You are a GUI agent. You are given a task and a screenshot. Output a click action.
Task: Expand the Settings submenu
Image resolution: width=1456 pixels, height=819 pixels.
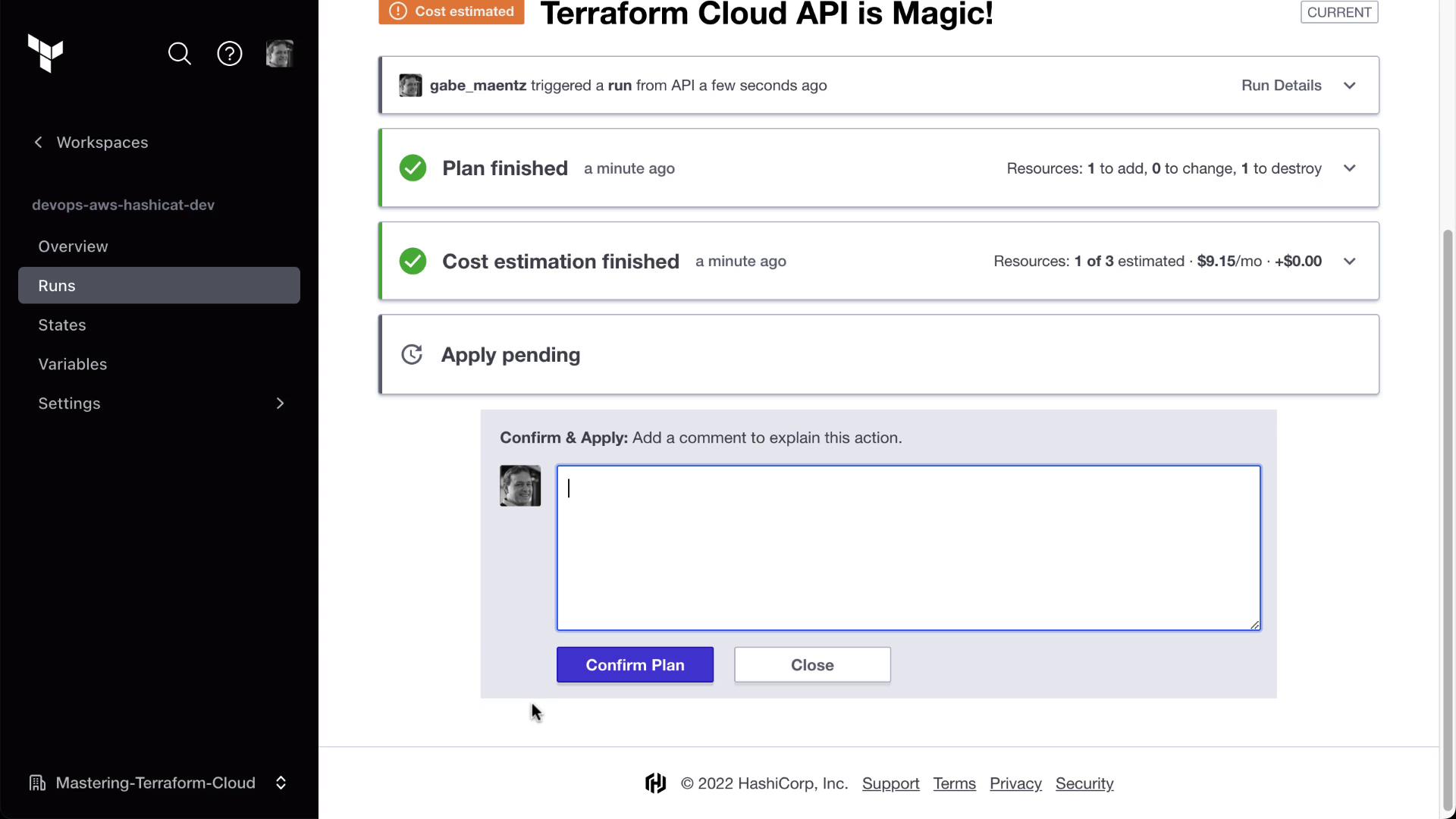(280, 403)
